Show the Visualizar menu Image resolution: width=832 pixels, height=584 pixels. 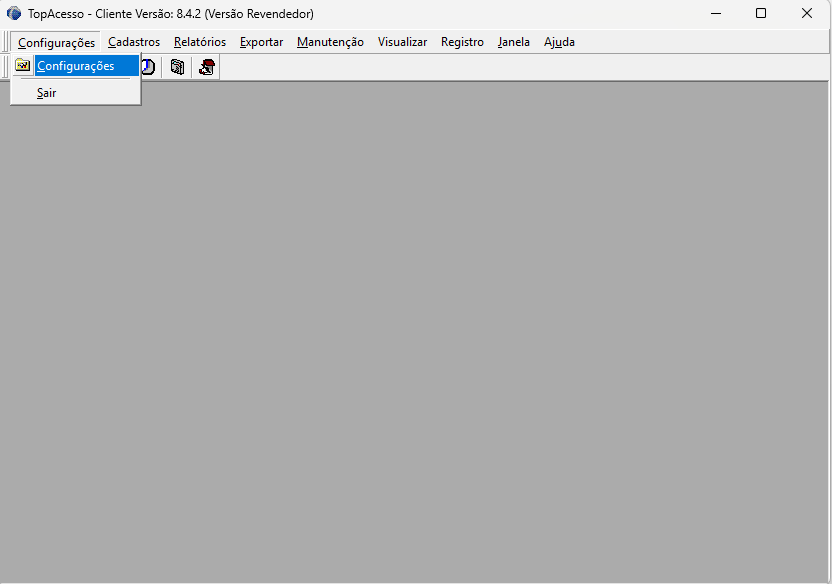point(402,42)
